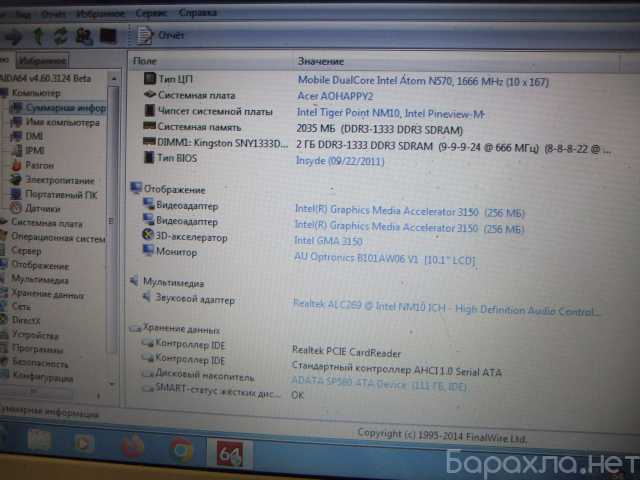Open the file explorer taskbar icon
Image resolution: width=640 pixels, height=480 pixels.
[x=39, y=440]
